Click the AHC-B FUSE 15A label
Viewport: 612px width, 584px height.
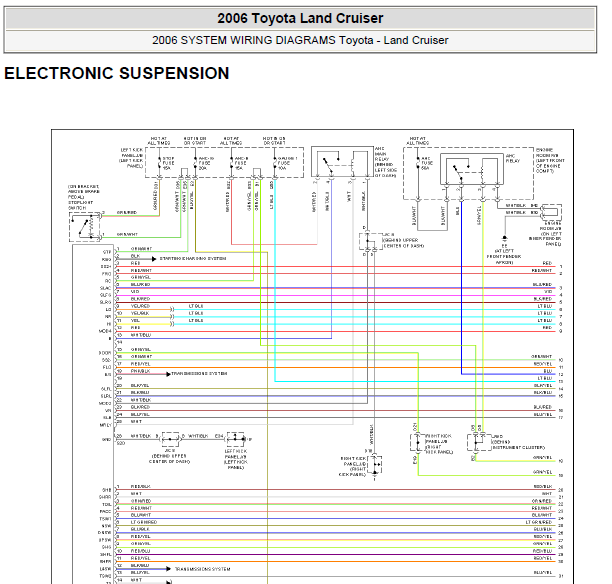tap(241, 163)
